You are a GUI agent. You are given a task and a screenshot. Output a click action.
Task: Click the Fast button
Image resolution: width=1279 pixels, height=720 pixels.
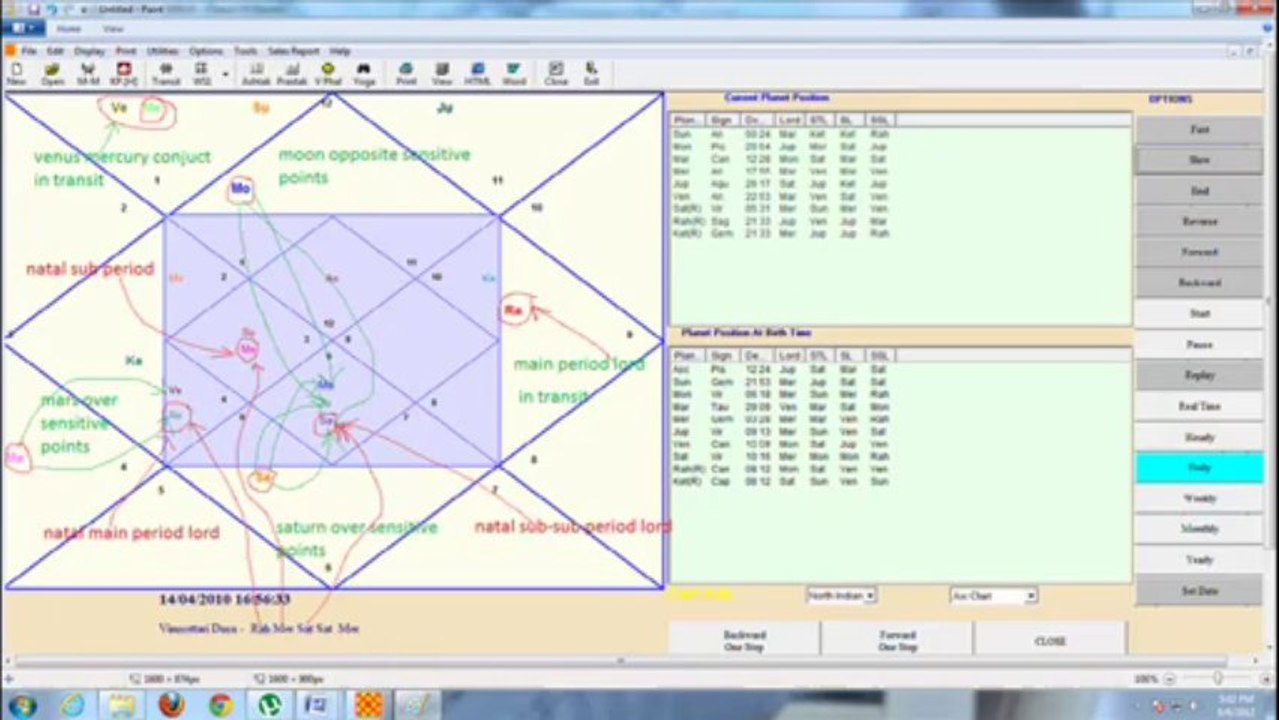point(1199,129)
